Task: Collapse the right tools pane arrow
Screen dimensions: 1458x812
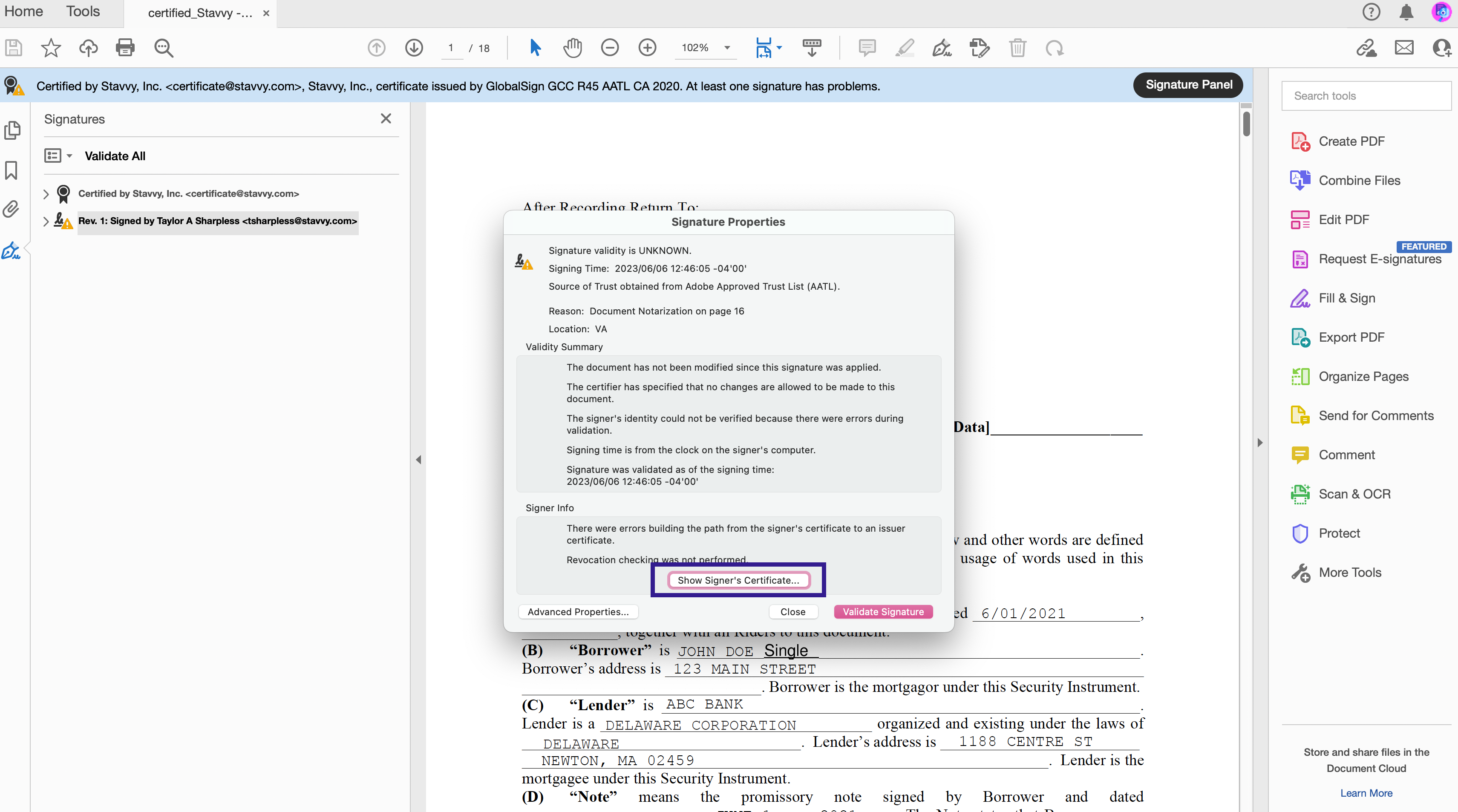Action: click(x=1260, y=443)
